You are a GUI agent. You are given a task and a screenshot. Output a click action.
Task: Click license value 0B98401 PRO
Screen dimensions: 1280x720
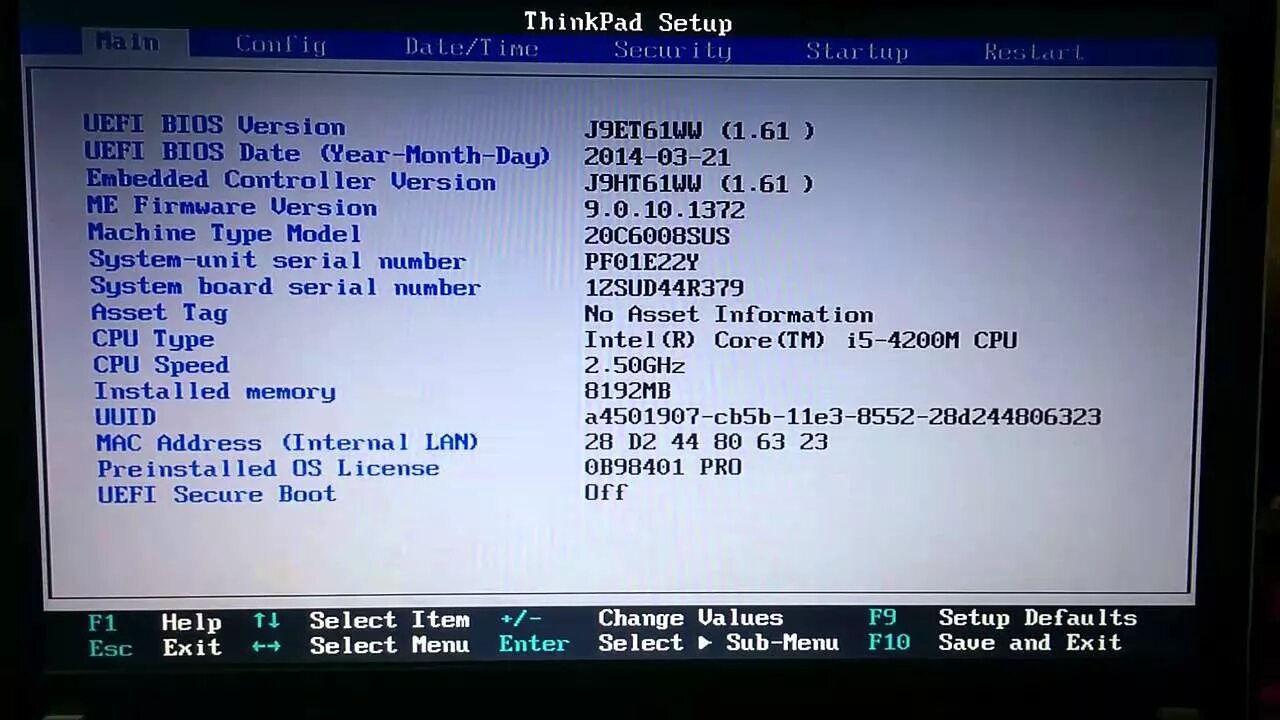click(x=663, y=466)
